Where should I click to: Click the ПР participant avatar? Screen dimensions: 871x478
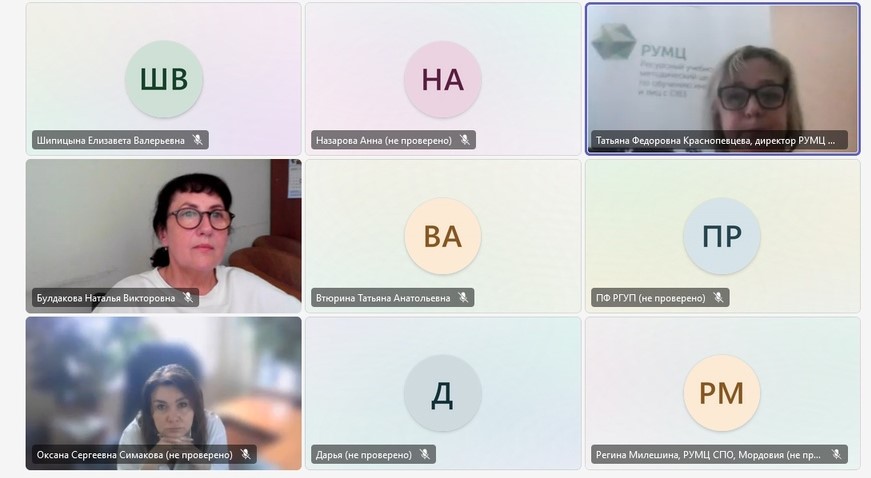(x=722, y=236)
